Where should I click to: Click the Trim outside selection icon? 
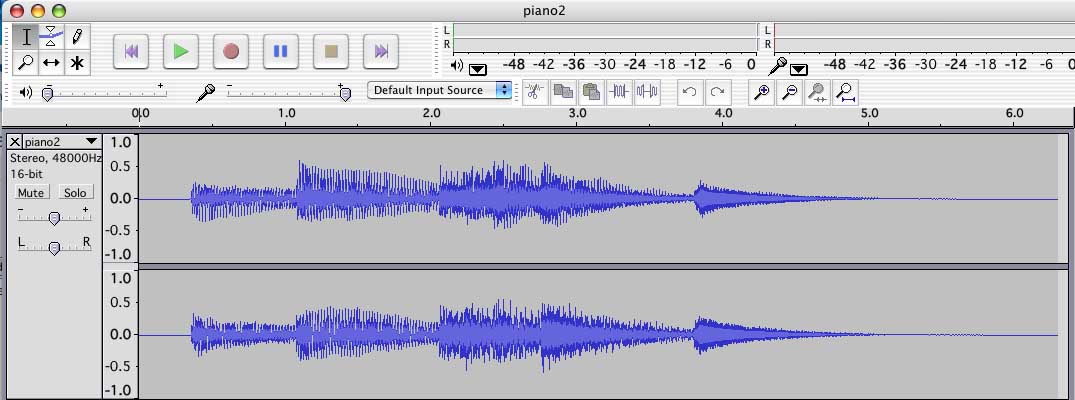[619, 92]
